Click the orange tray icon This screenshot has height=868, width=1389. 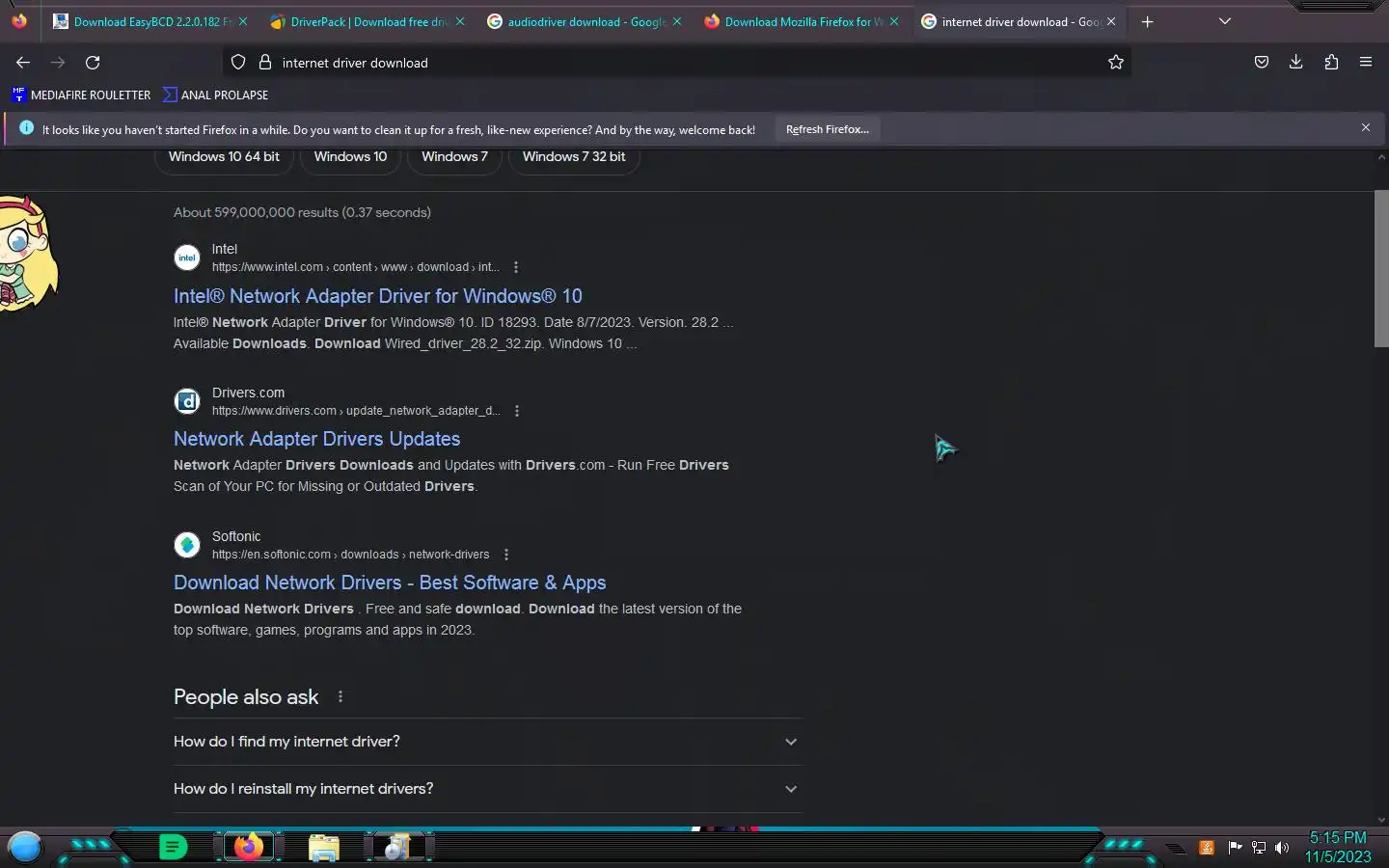tap(1206, 848)
